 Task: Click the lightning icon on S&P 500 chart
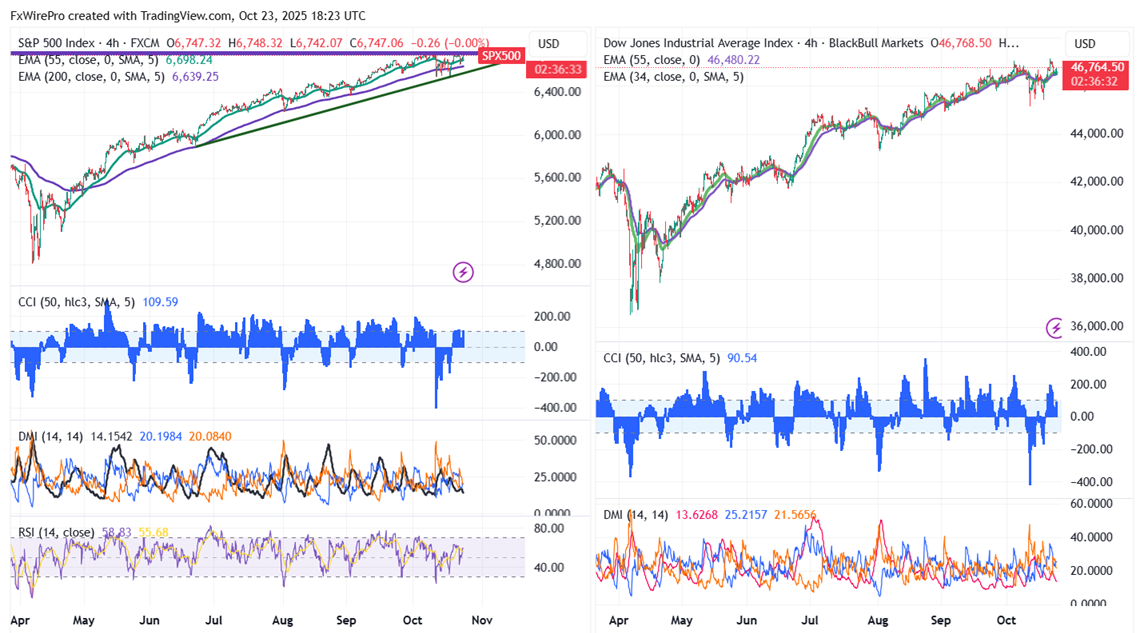(x=463, y=273)
